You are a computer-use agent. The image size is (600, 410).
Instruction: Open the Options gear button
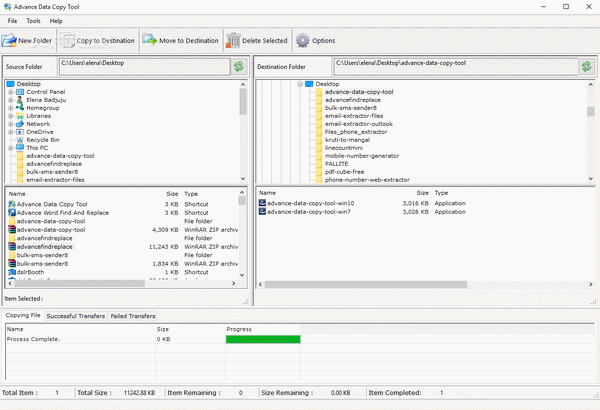tap(316, 41)
